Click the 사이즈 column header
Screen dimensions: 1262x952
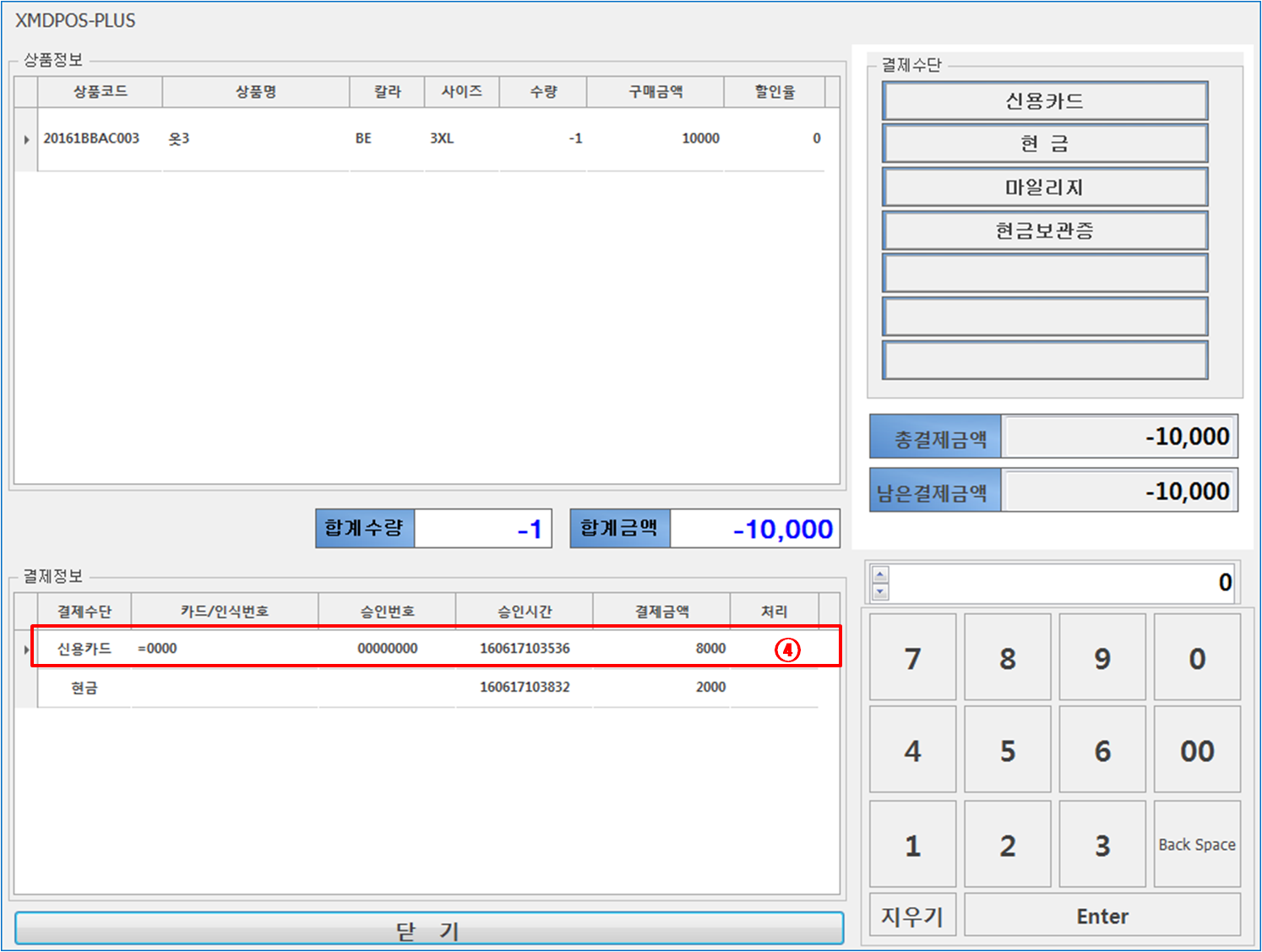(462, 91)
